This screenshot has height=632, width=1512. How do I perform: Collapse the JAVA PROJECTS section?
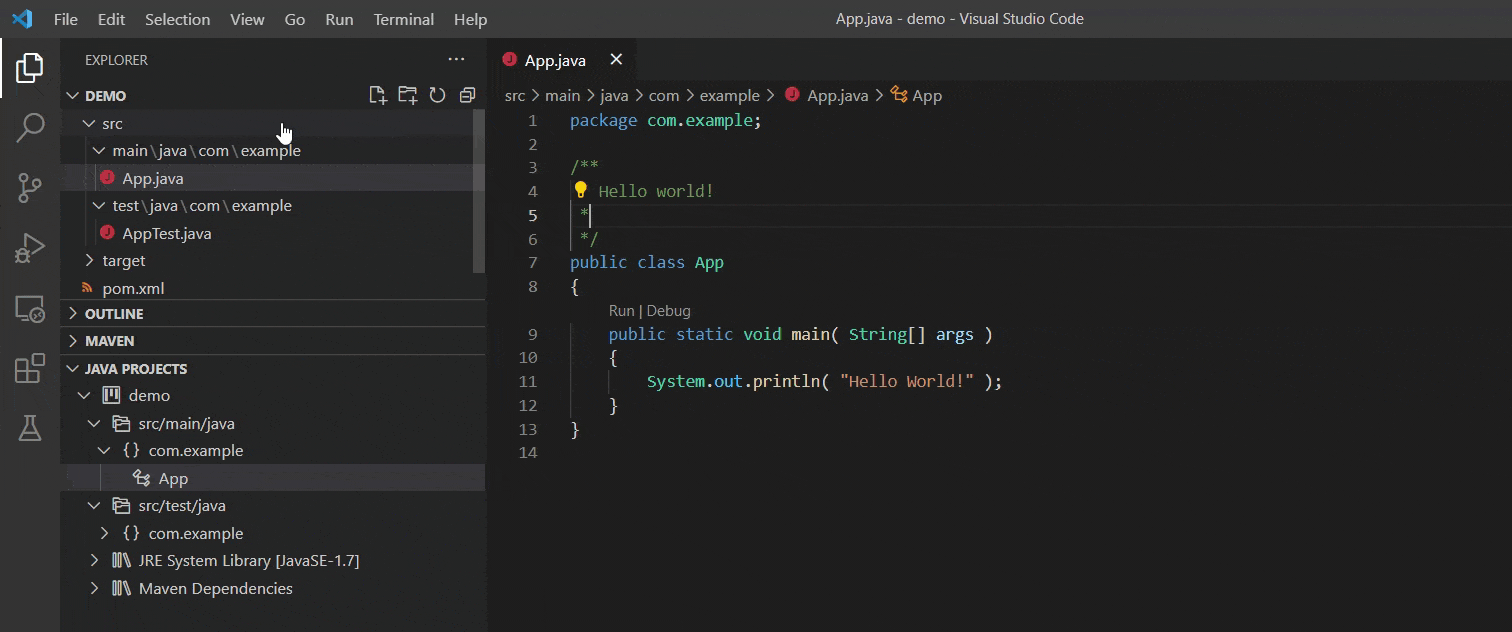pos(73,369)
